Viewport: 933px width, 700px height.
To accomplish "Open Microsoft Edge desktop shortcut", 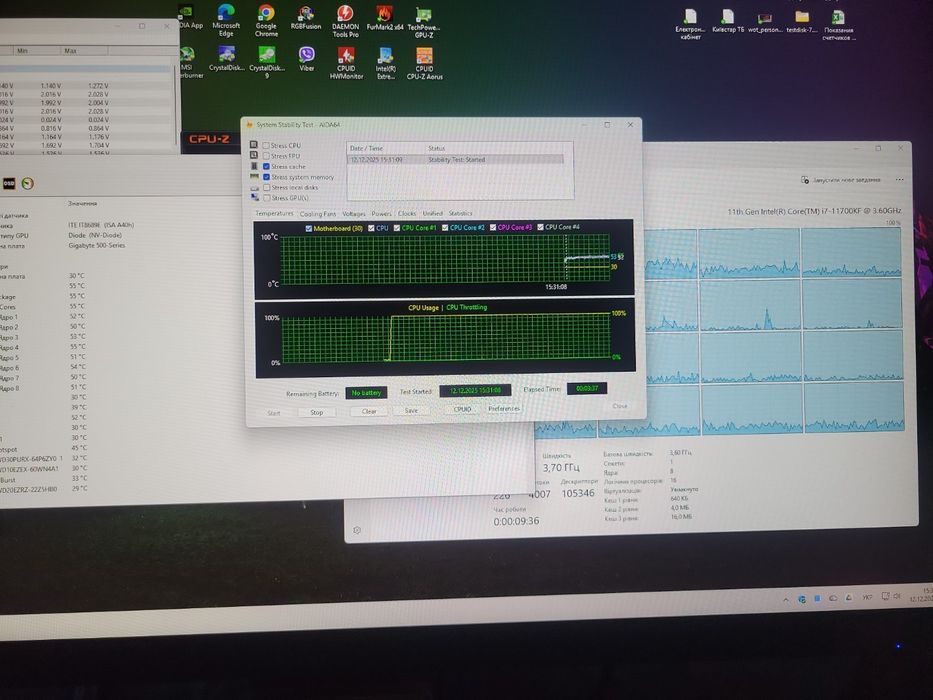I will (x=226, y=20).
